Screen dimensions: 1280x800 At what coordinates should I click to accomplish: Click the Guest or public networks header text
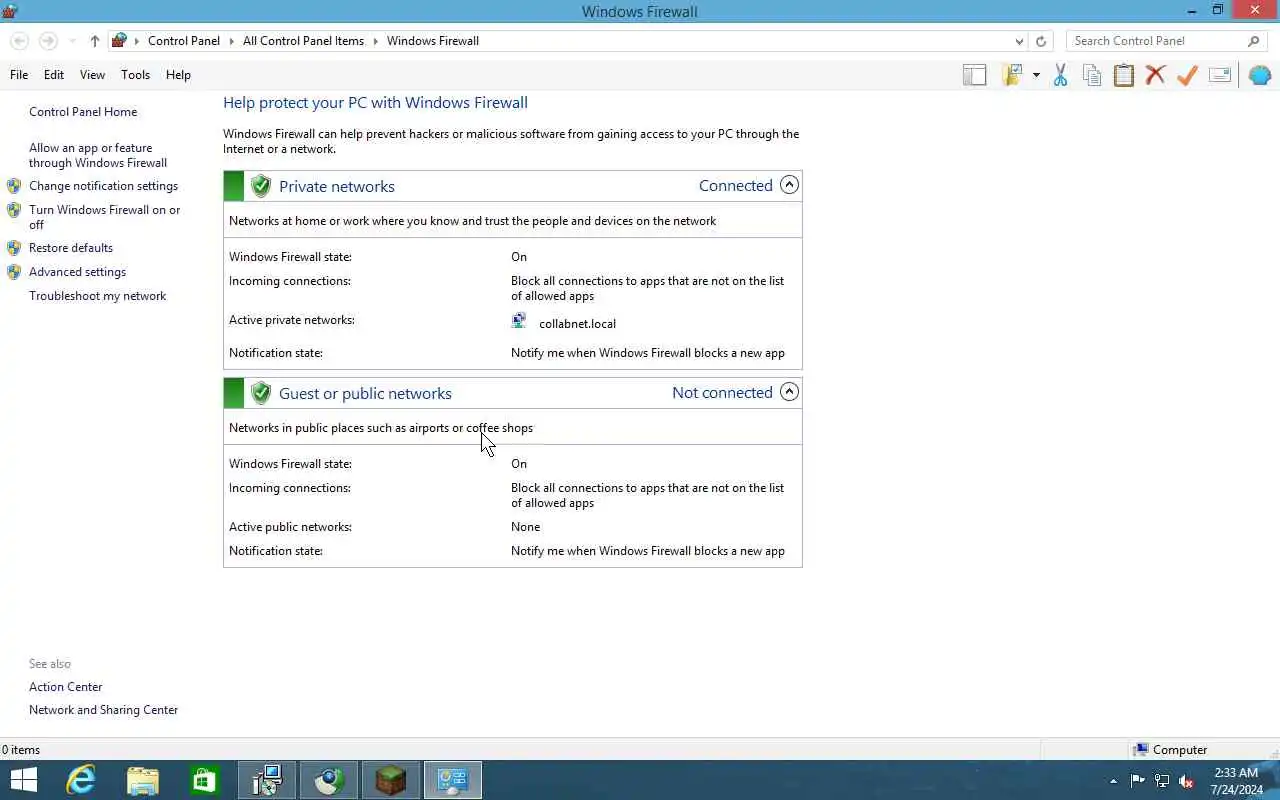(x=365, y=393)
